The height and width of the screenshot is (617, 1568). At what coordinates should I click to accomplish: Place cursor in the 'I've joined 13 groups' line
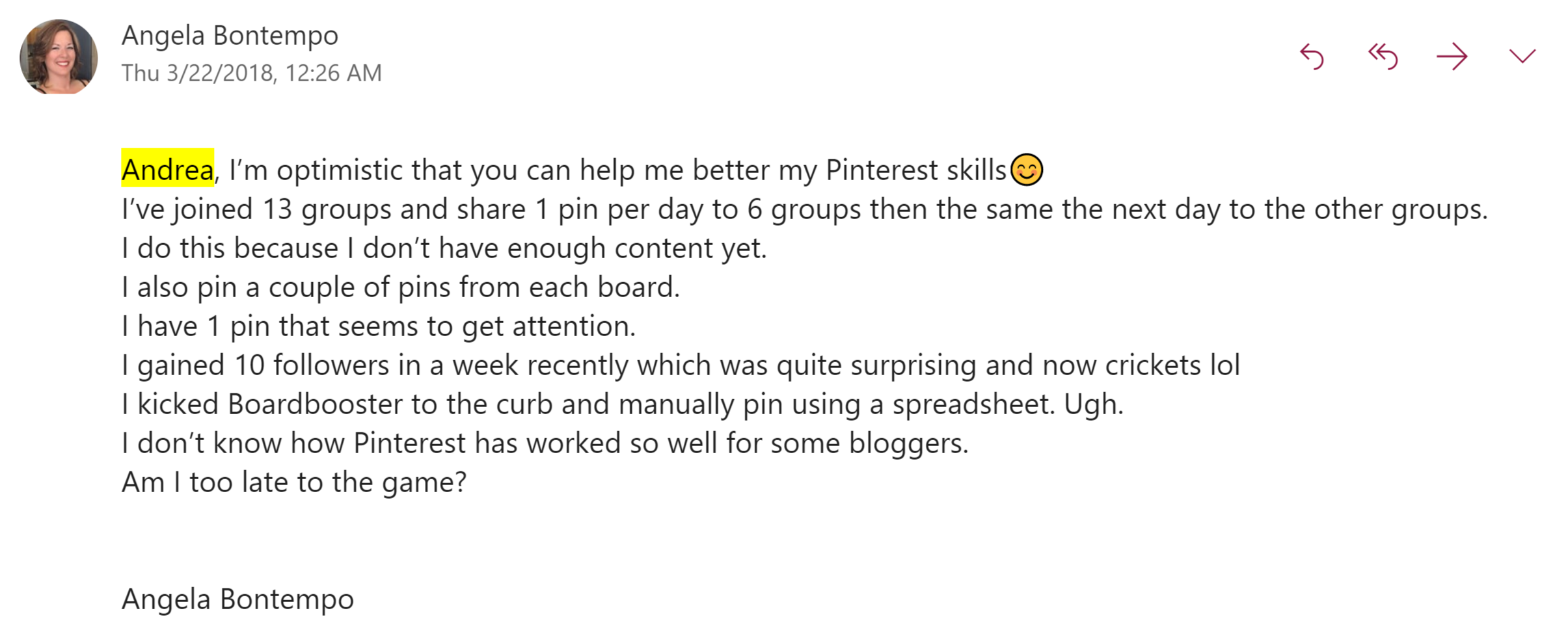(x=804, y=209)
